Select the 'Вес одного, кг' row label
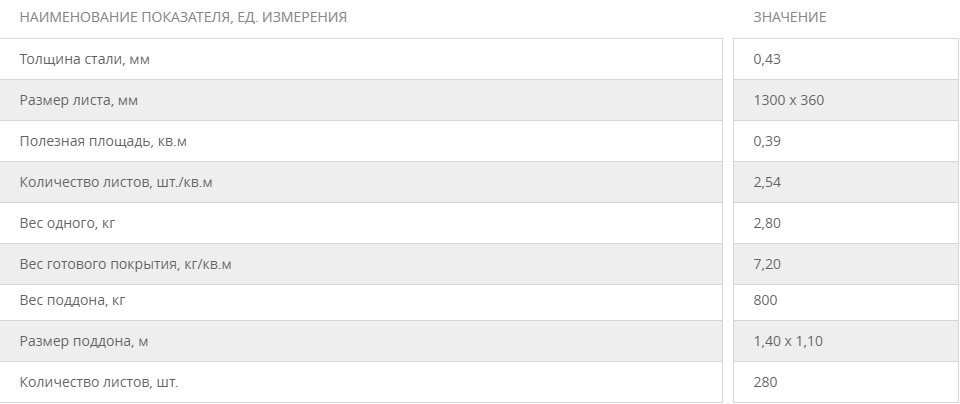960x404 pixels. [67, 223]
